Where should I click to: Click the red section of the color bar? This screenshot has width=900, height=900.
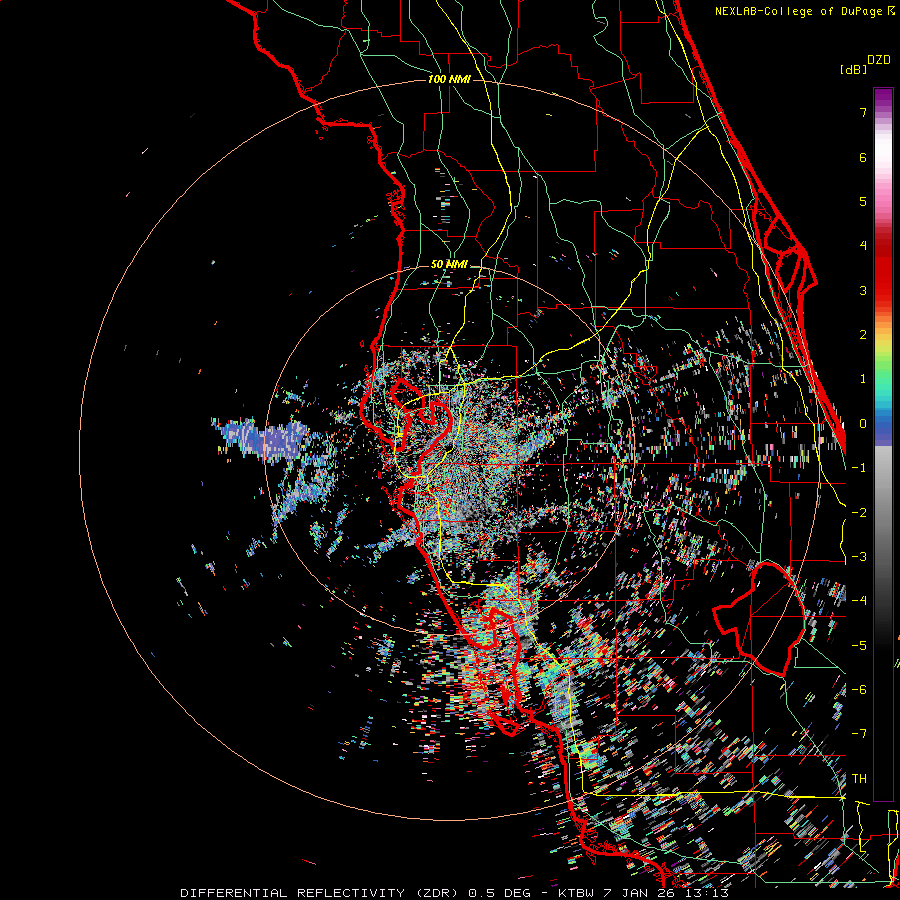pos(883,270)
